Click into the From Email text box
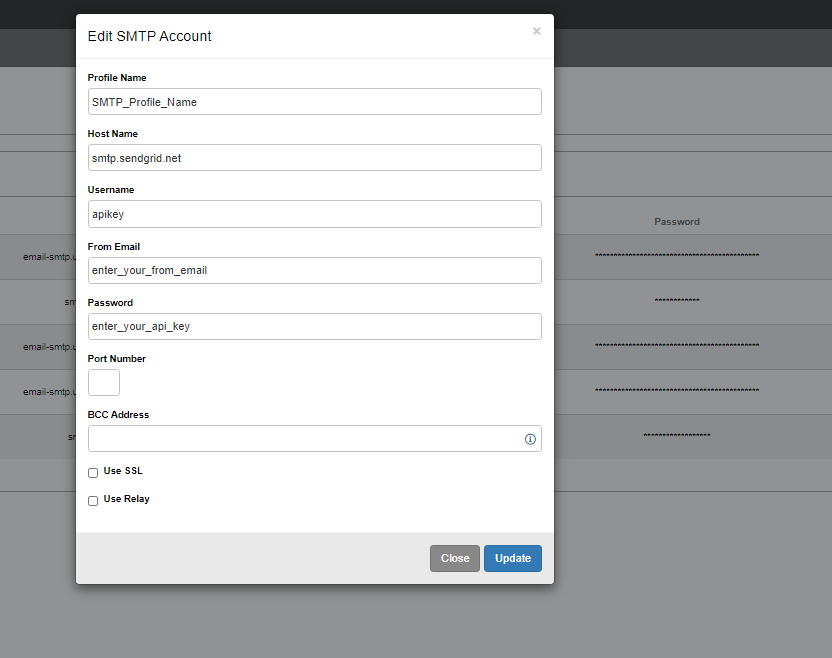The height and width of the screenshot is (658, 832). coord(314,270)
